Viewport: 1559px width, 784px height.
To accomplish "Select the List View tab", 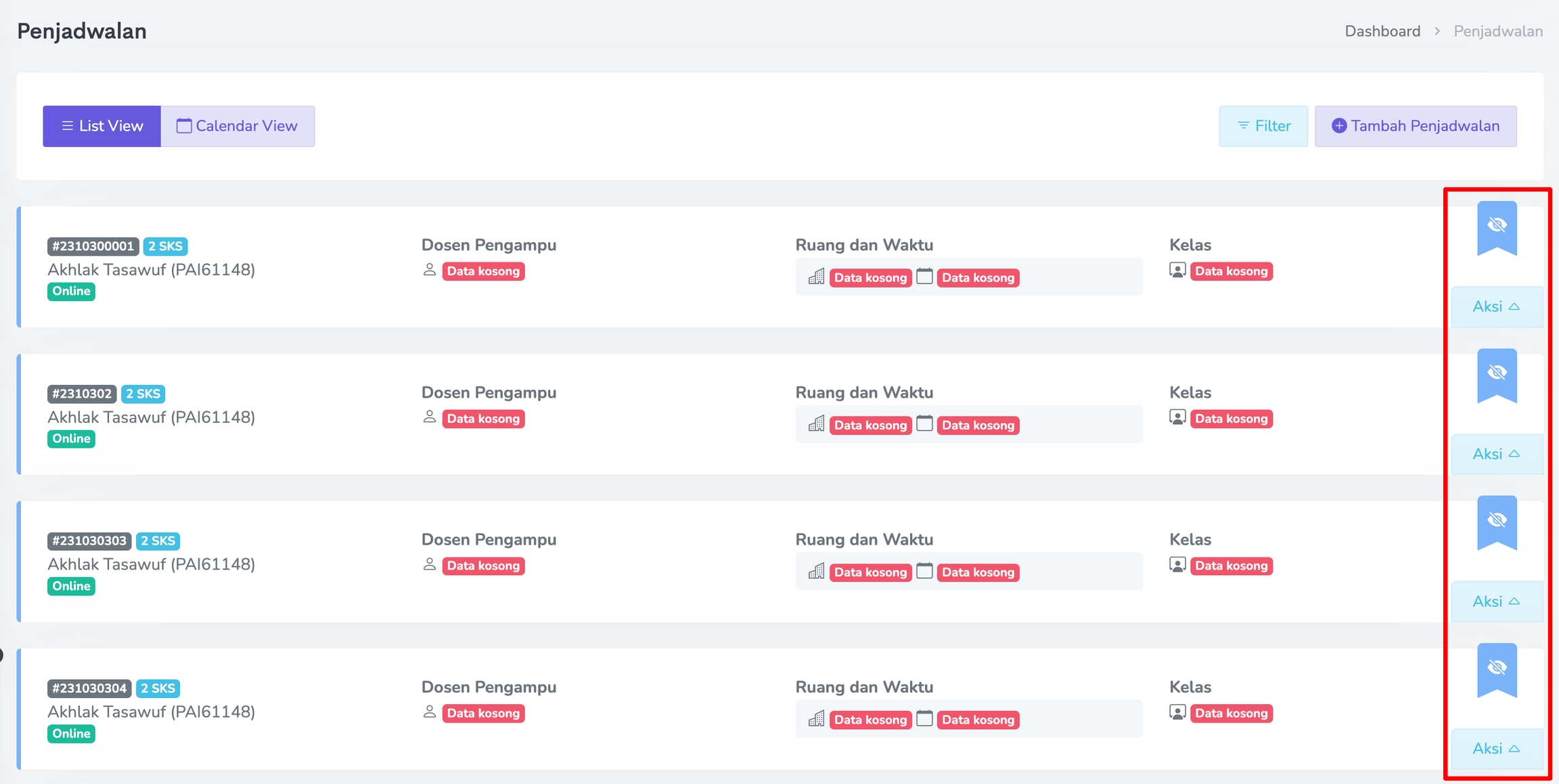I will tap(102, 126).
